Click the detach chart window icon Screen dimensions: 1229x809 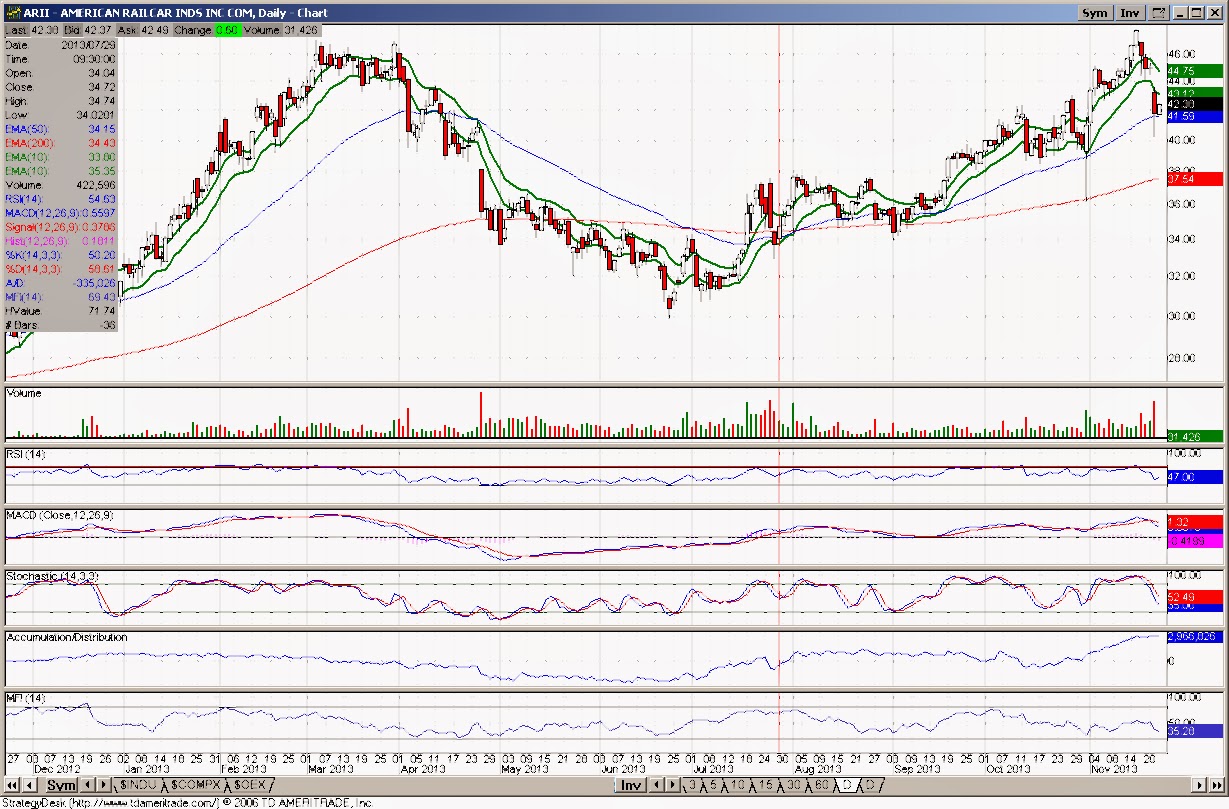click(1158, 13)
